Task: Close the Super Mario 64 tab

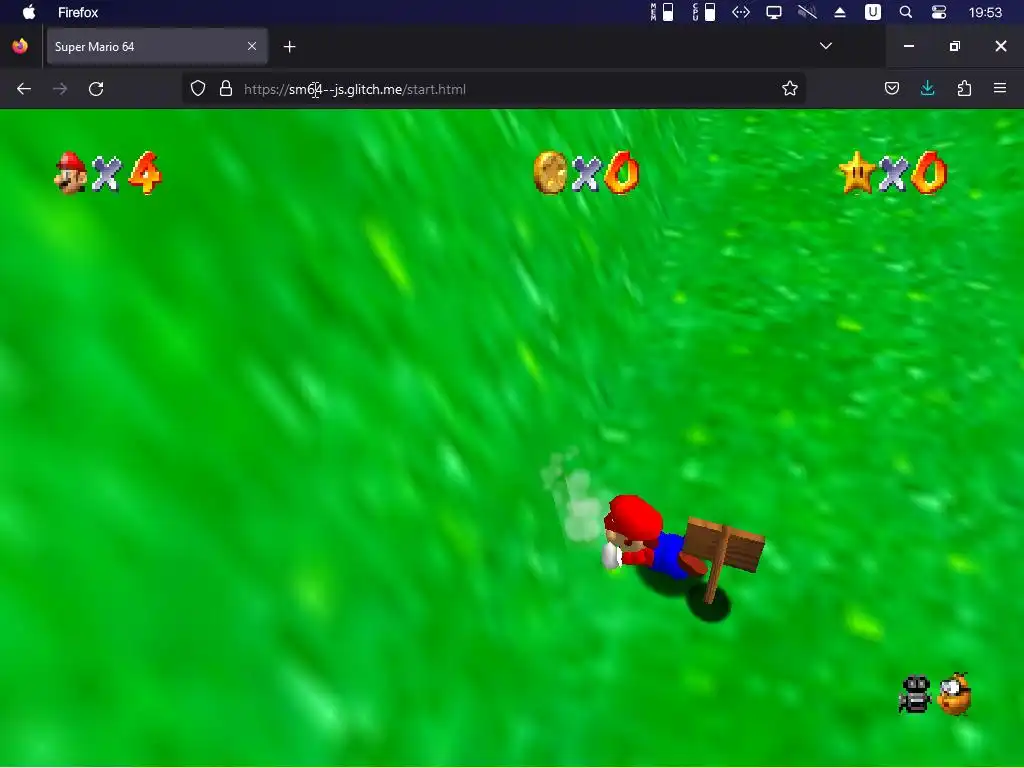Action: click(x=252, y=46)
